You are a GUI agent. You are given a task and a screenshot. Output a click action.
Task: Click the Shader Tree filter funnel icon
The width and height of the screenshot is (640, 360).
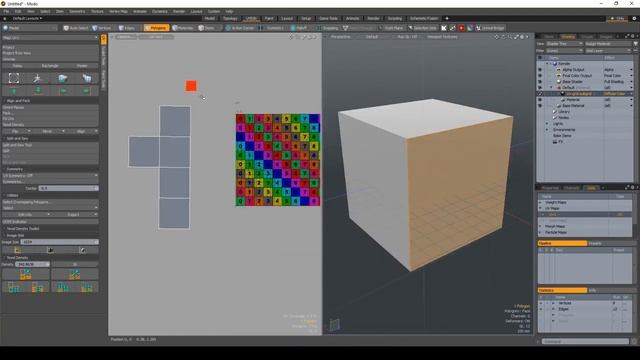(636, 44)
